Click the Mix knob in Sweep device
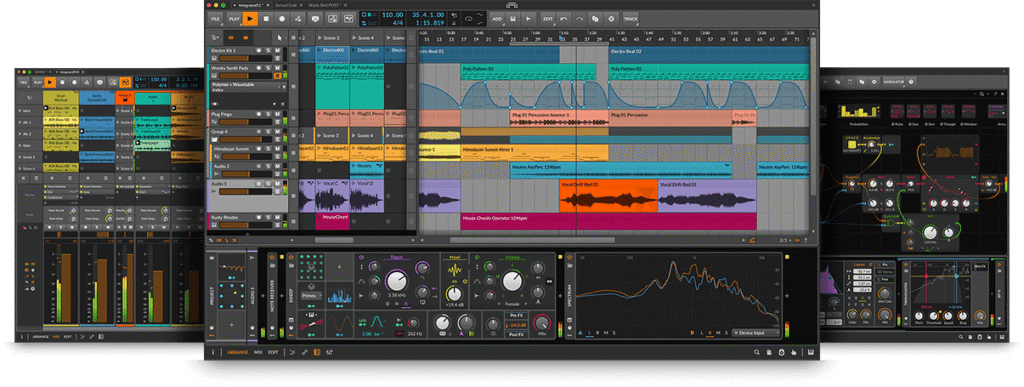 coord(541,323)
